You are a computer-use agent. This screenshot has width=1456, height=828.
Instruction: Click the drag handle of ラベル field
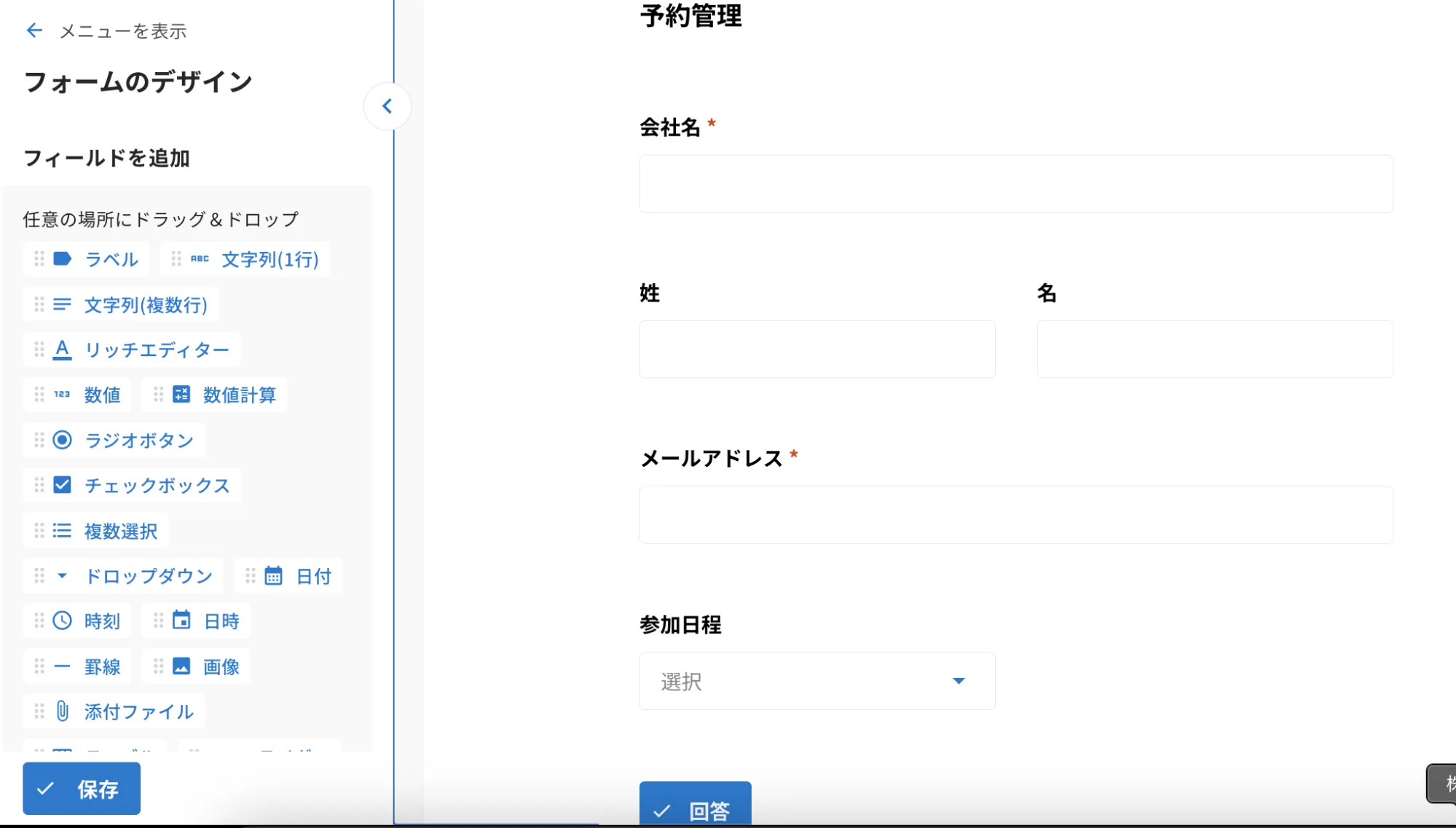(x=39, y=259)
